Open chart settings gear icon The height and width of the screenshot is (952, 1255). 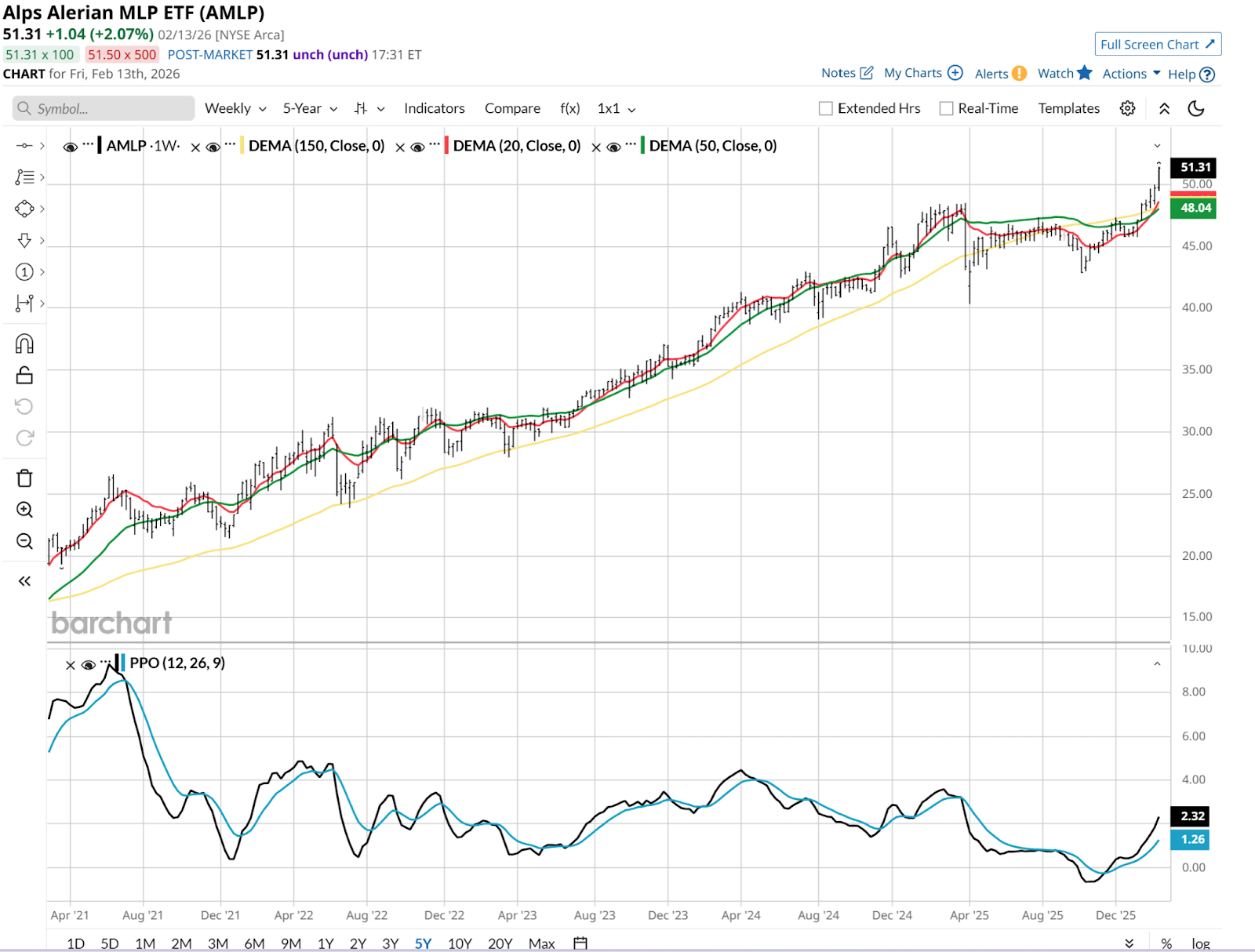[1127, 108]
